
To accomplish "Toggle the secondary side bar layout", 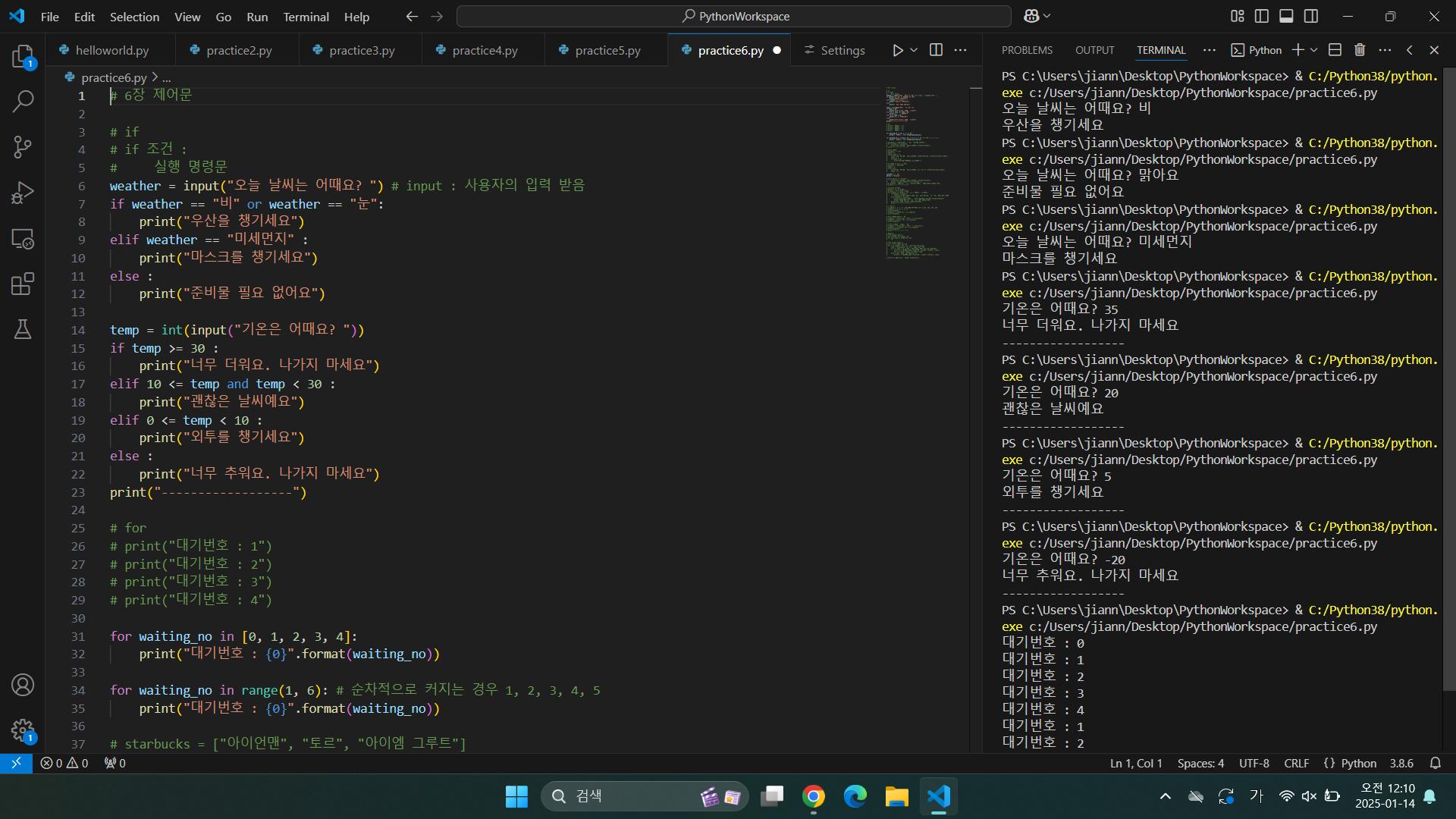I will (1311, 16).
